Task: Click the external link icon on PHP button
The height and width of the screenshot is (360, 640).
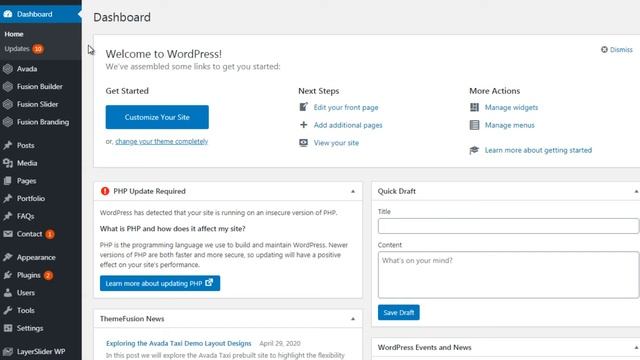Action: tap(209, 282)
